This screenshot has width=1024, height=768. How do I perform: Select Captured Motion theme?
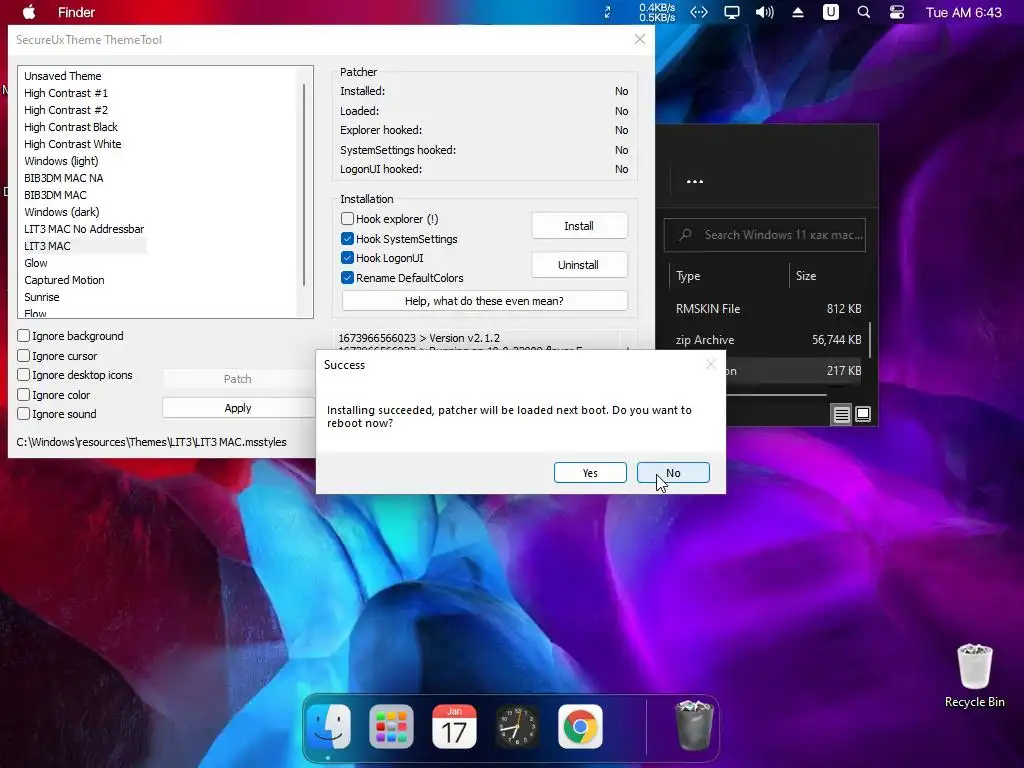[x=65, y=280]
